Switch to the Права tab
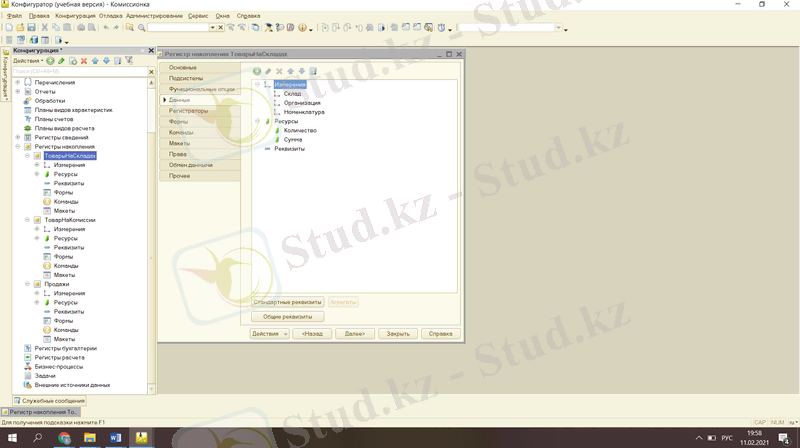The width and height of the screenshot is (800, 448). coord(199,154)
